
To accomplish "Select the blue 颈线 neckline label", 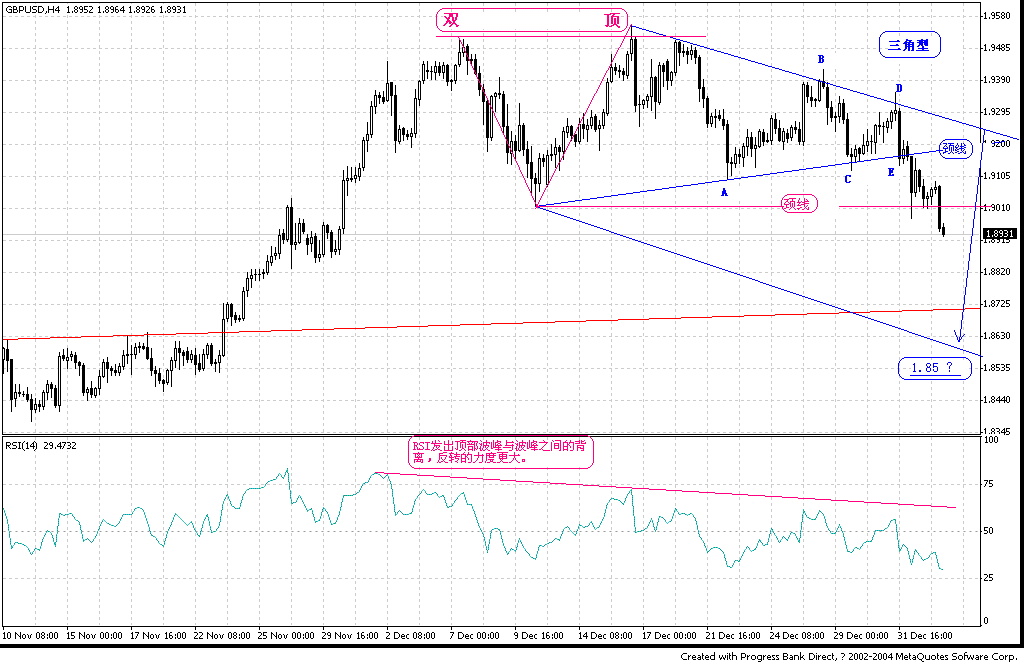I will click(955, 148).
